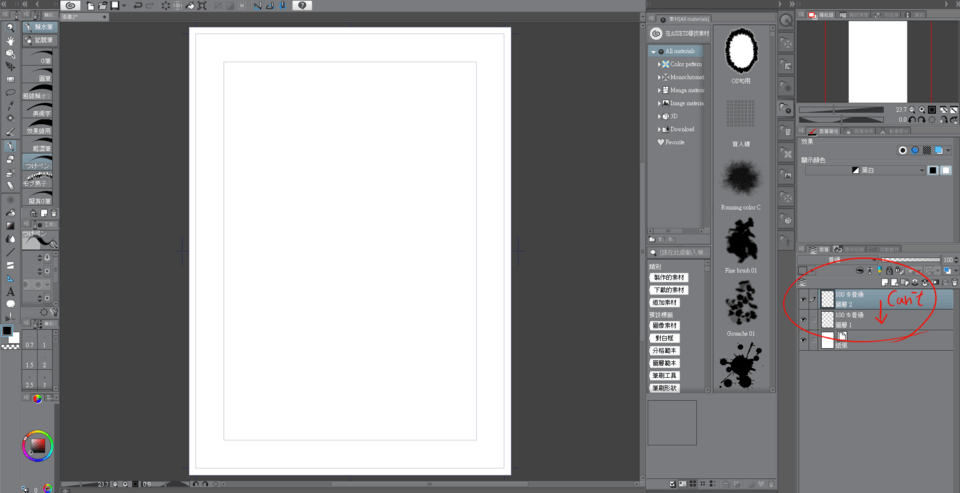Select the 鹹水筆 pen tool tab
960x493 pixels.
pyautogui.click(x=40, y=28)
